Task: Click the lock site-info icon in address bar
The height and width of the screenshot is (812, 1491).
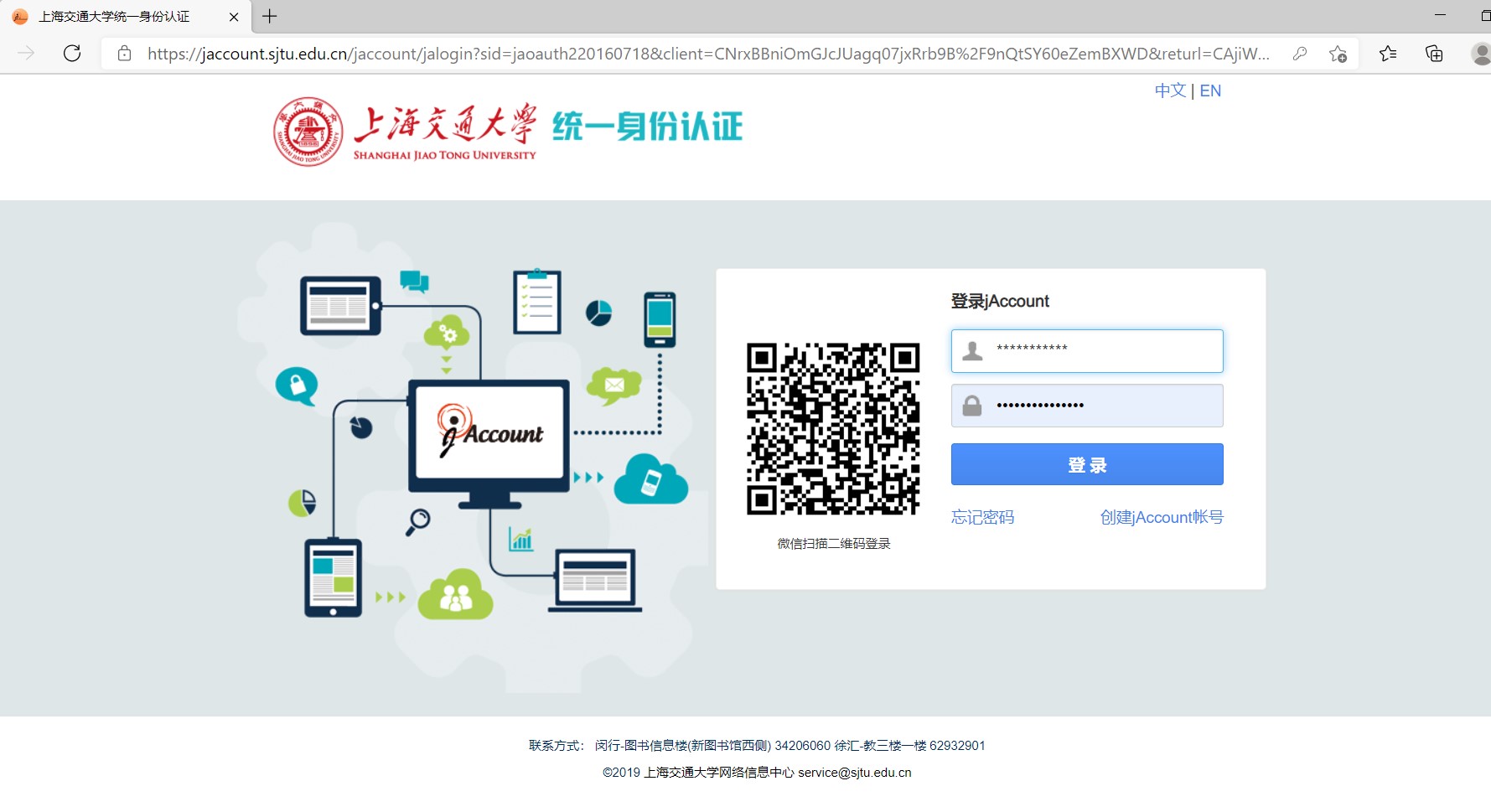Action: click(x=124, y=54)
